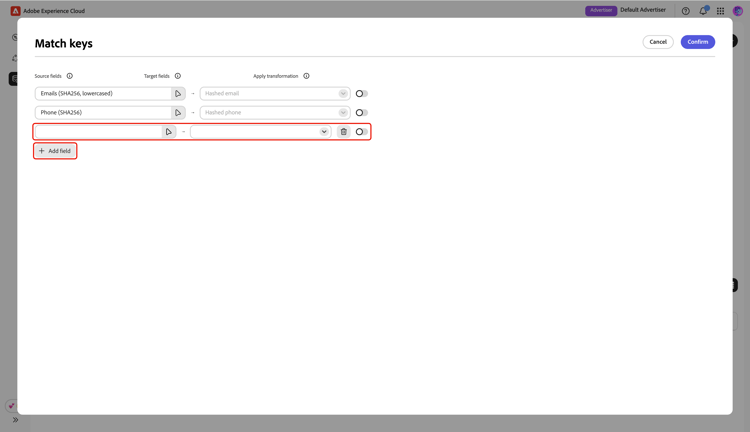Click the Default Advertiser label
This screenshot has width=750, height=432.
coord(643,10)
